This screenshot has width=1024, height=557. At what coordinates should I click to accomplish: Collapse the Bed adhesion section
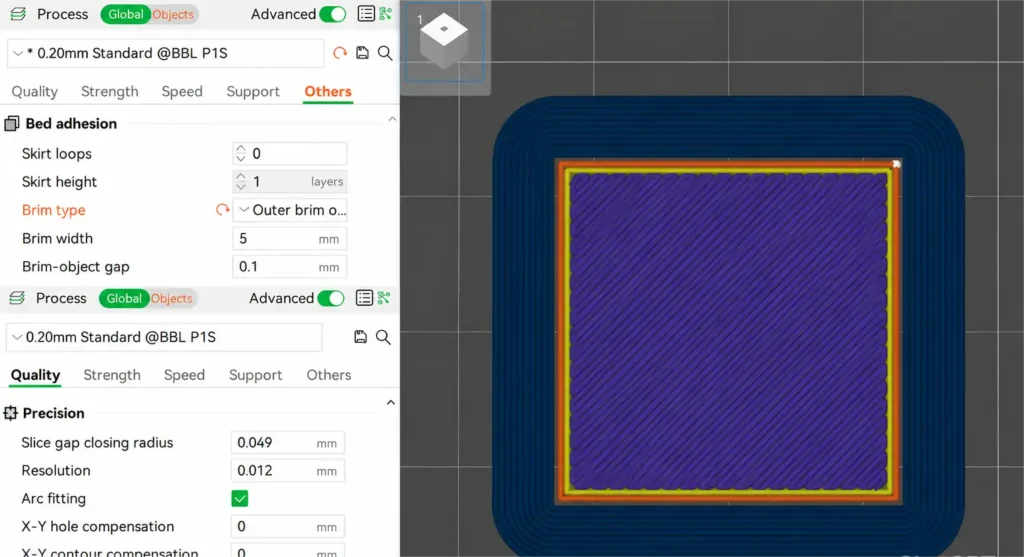[x=392, y=119]
